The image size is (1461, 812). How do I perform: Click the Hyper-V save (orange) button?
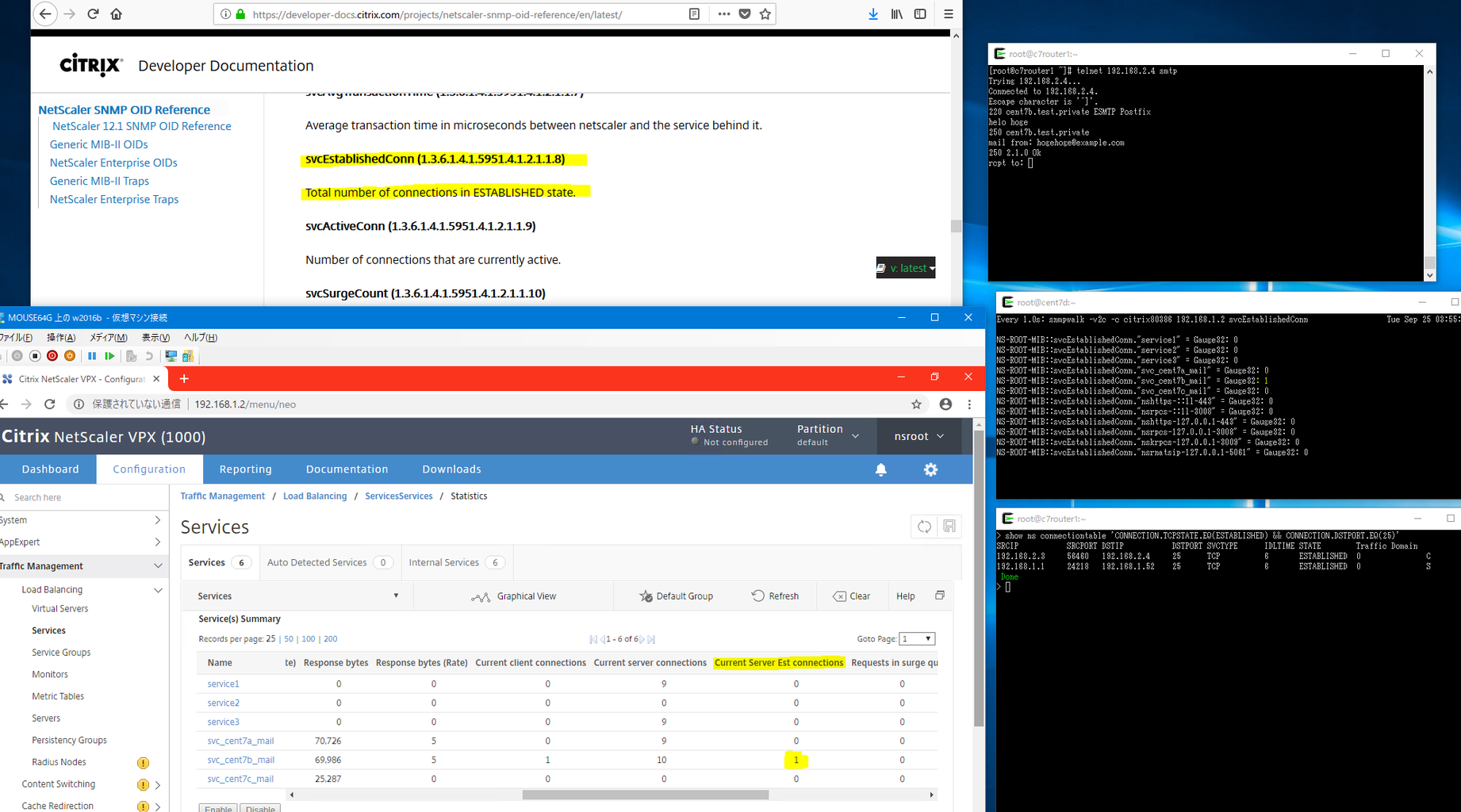click(70, 356)
